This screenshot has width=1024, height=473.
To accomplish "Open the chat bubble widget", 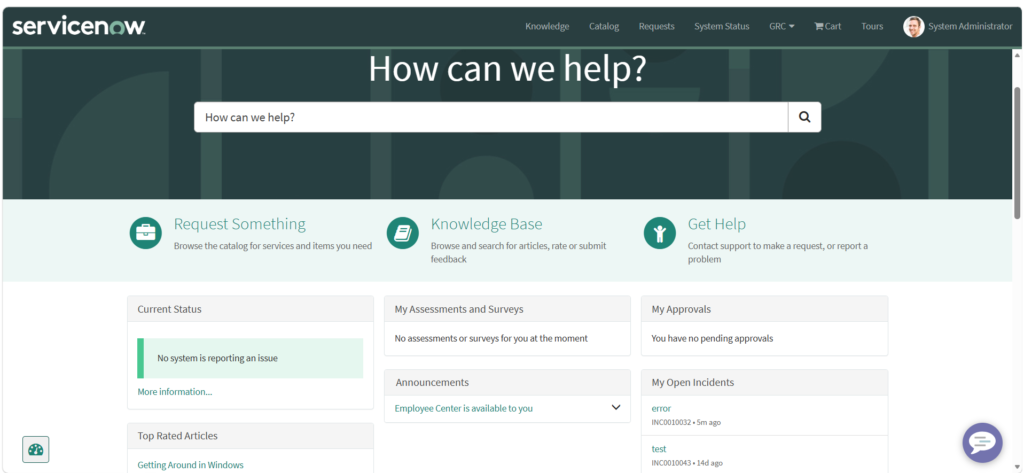I will 982,443.
